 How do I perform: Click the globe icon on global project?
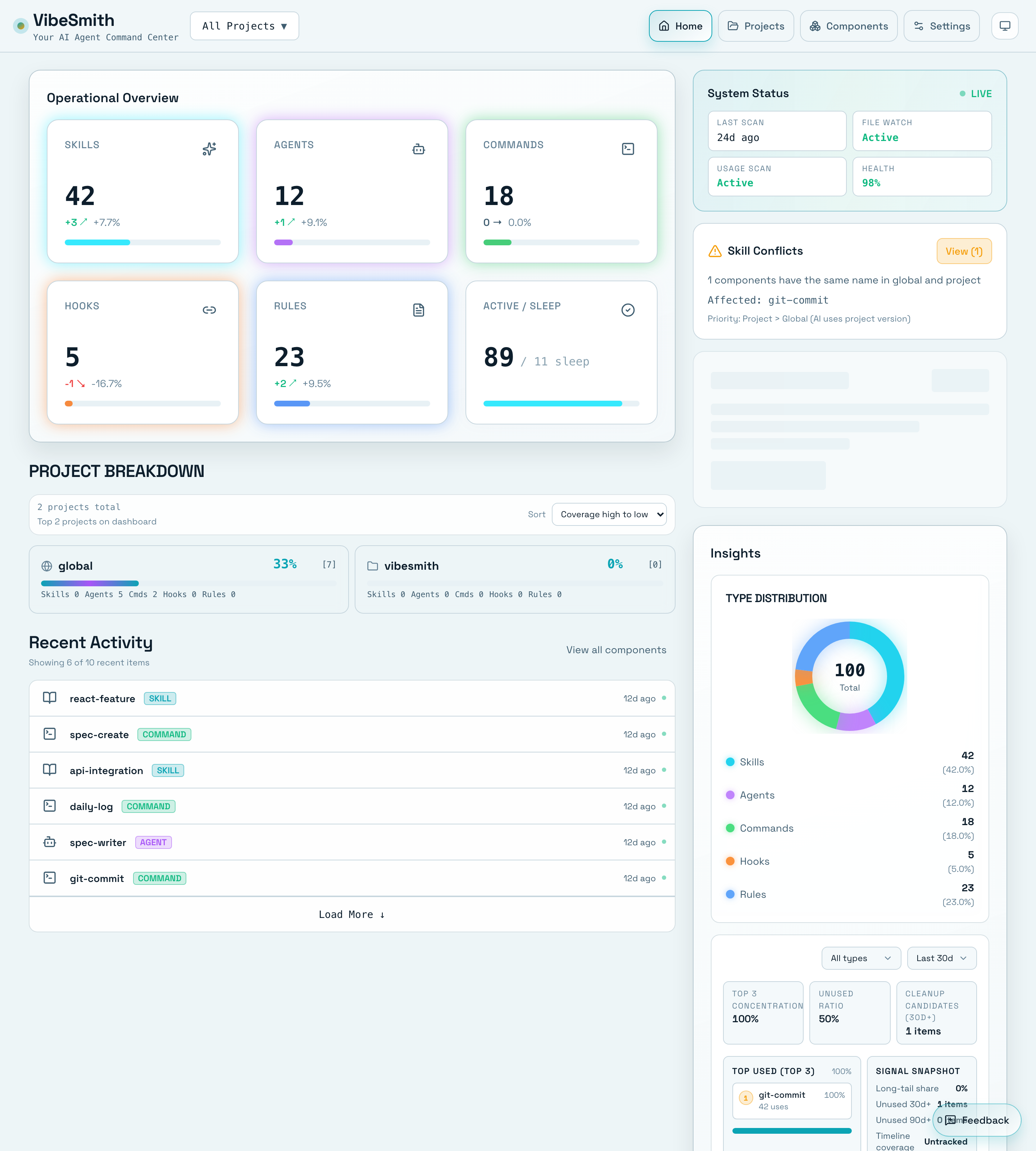click(x=47, y=566)
